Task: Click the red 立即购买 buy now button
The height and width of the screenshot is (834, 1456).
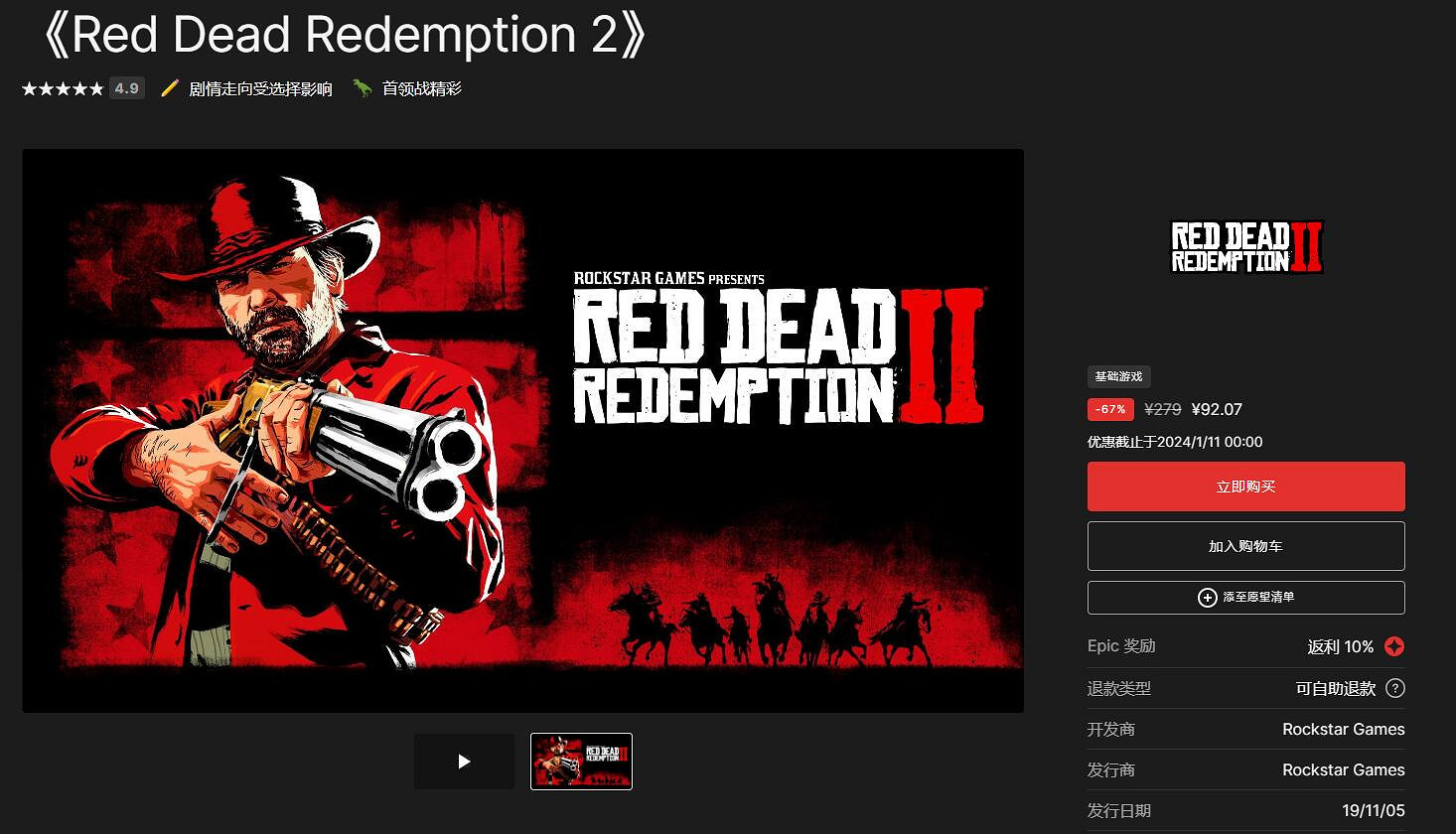Action: [x=1245, y=486]
